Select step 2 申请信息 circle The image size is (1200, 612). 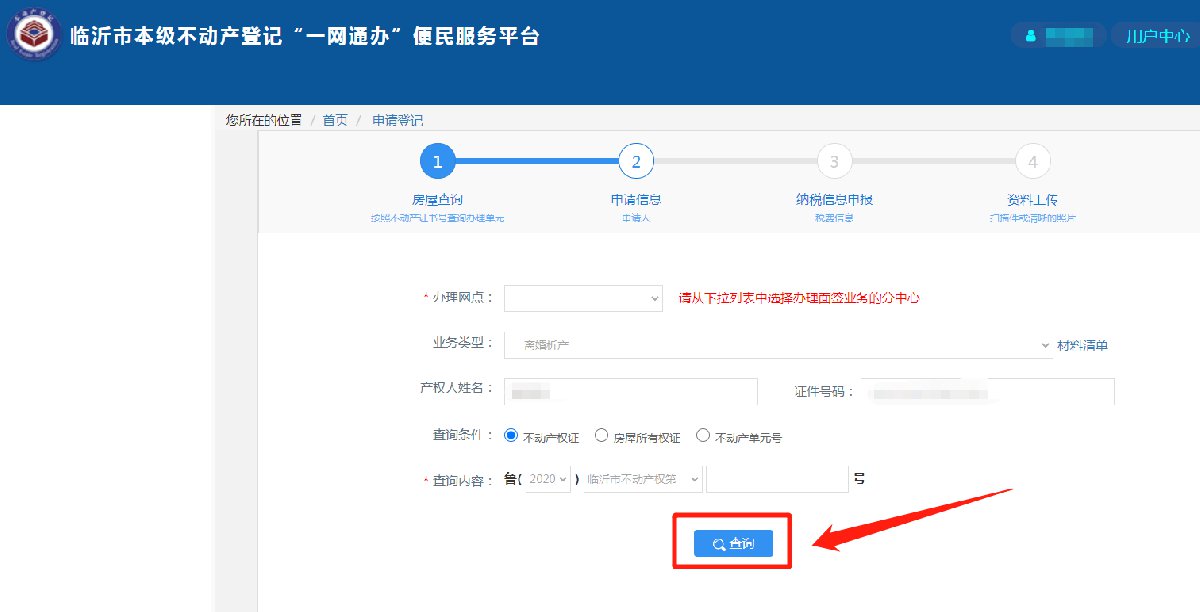[636, 161]
